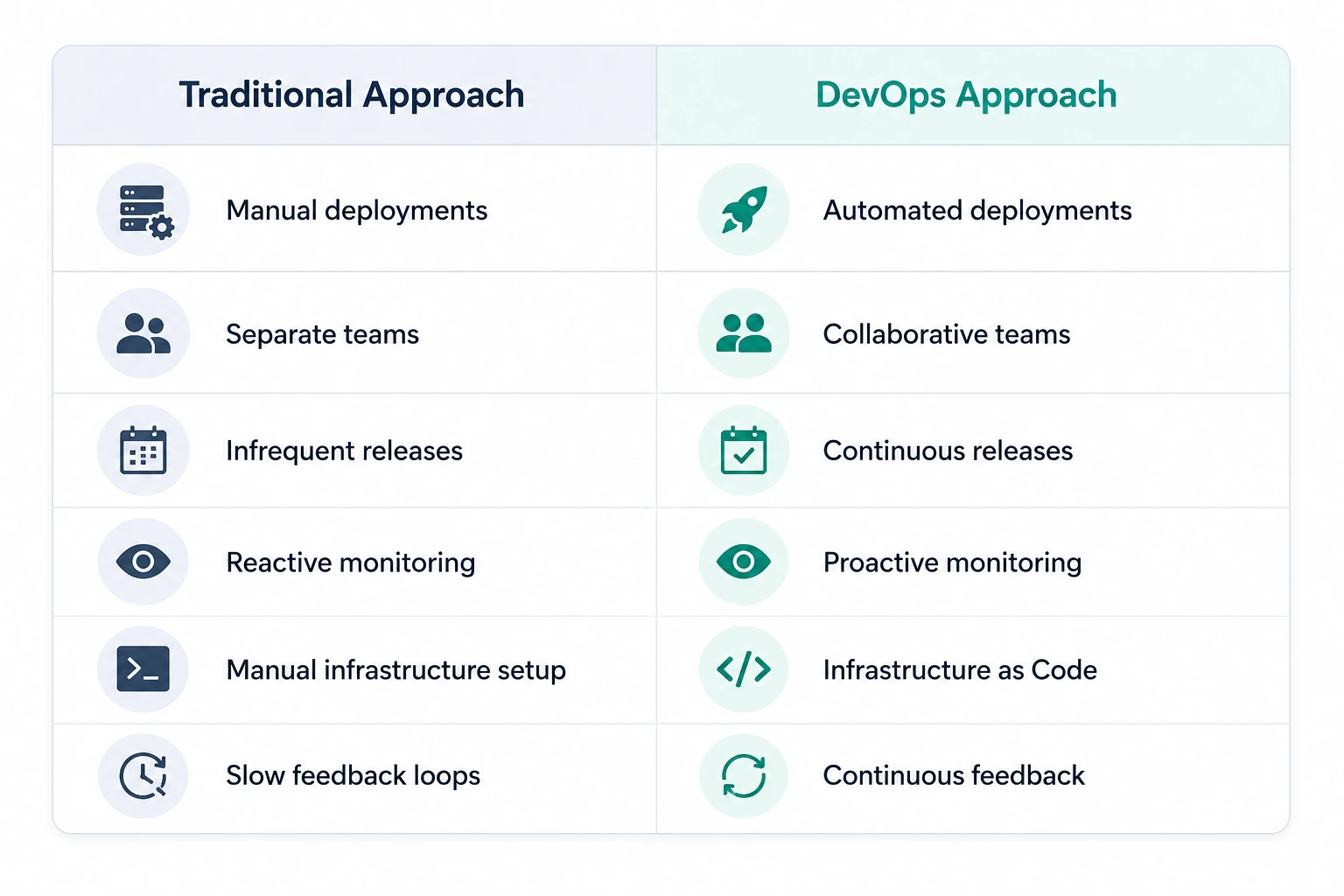Viewport: 1344px width, 896px height.
Task: Click the Continuous feedback label
Action: pos(954,776)
